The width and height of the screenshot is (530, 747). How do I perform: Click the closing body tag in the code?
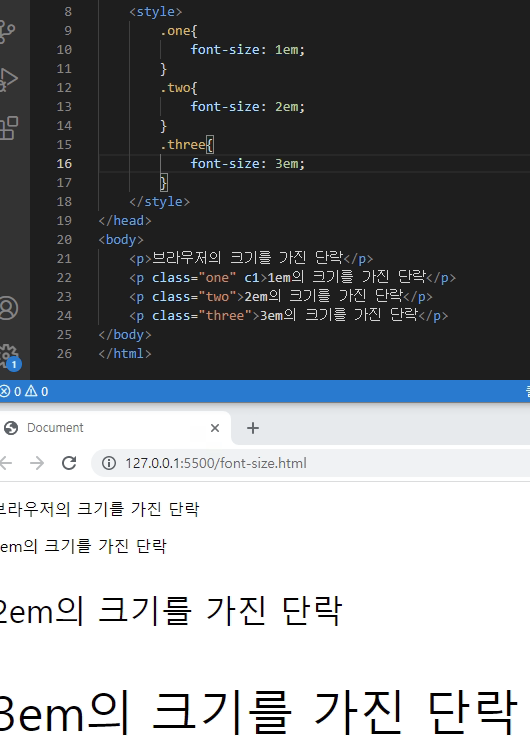tap(125, 334)
